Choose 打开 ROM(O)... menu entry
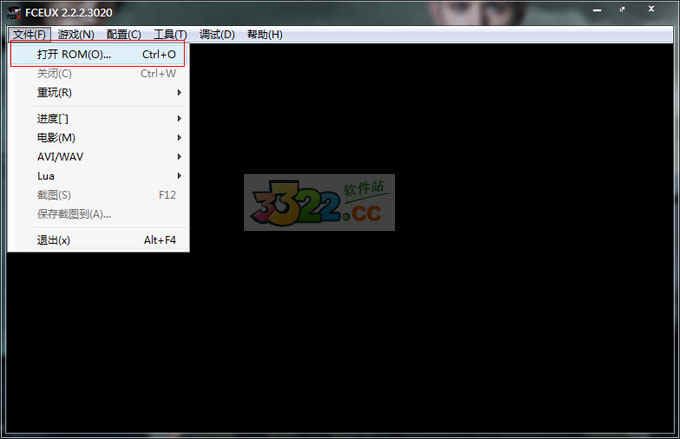 click(x=98, y=54)
